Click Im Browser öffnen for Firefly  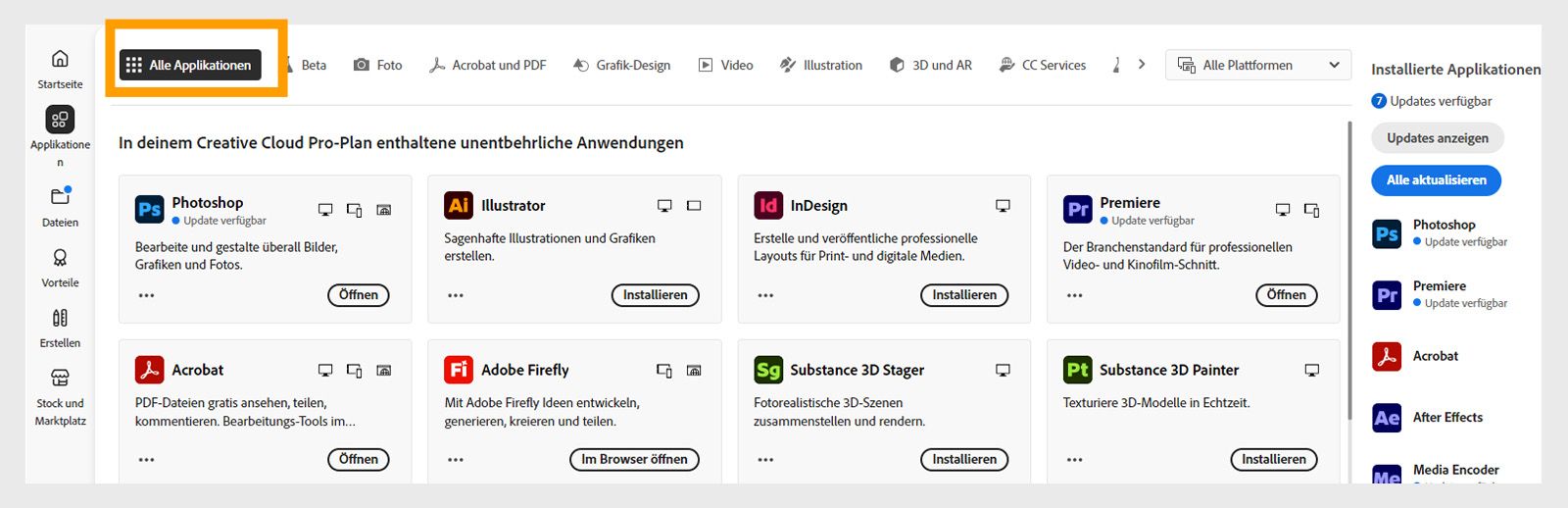pos(634,459)
